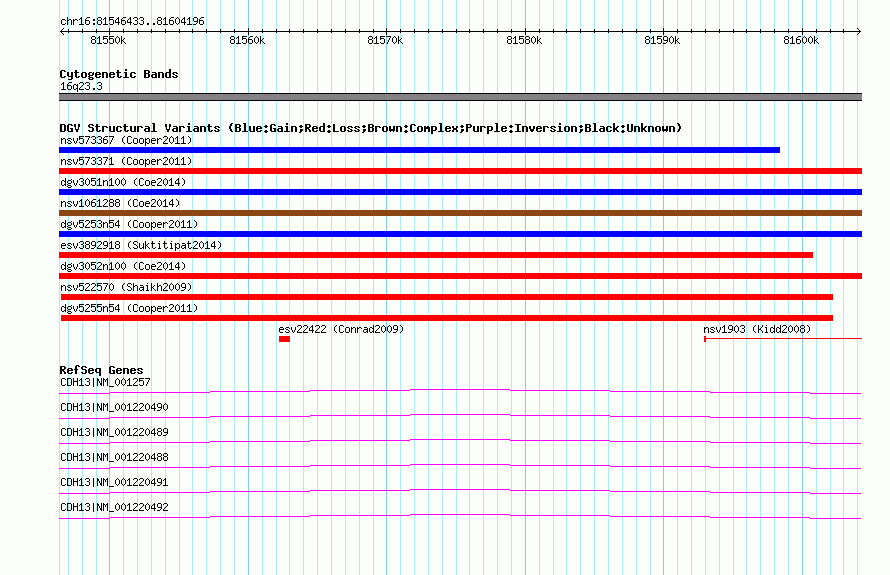
Task: Open the dgv5255n54 (Cooper2011) label
Action: click(x=129, y=308)
